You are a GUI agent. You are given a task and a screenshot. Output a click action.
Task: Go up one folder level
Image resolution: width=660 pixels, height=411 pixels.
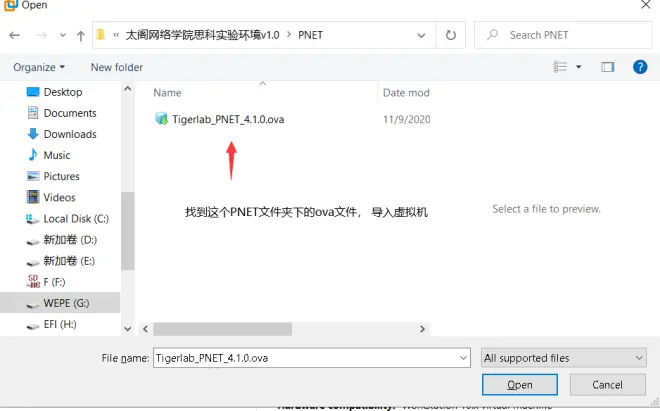[80, 35]
